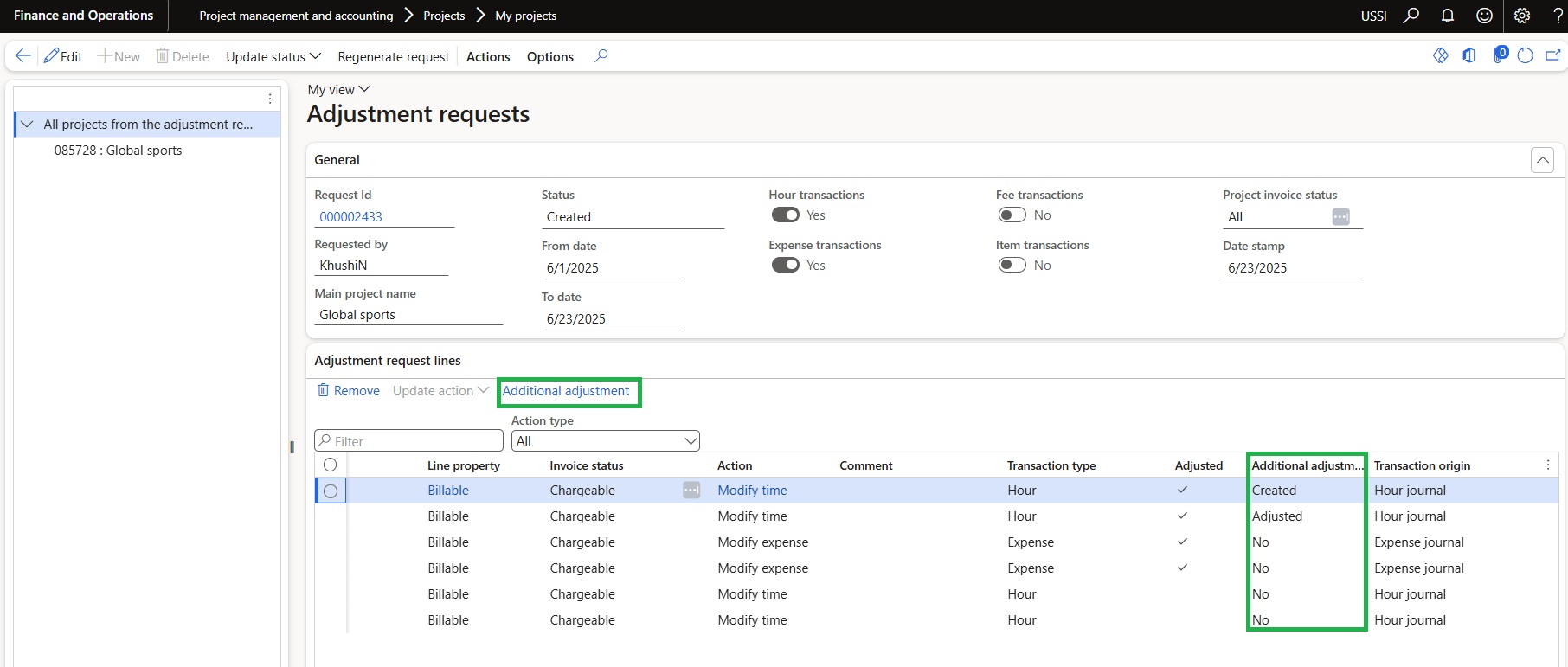Viewport: 1568px width, 667px height.
Task: Click the lines Filter input field
Action: (415, 441)
